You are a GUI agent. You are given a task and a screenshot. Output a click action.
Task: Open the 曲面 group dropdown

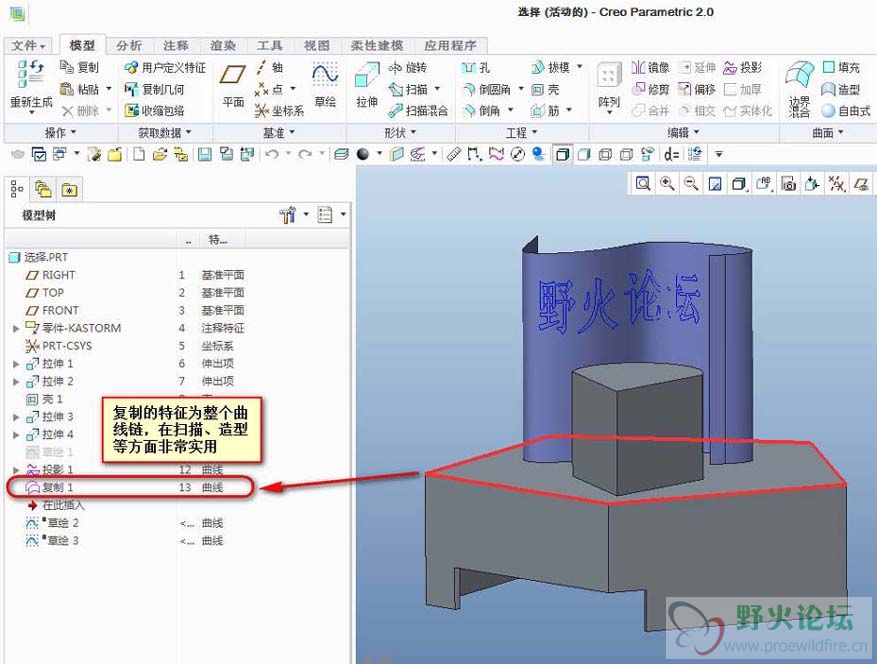tap(828, 133)
